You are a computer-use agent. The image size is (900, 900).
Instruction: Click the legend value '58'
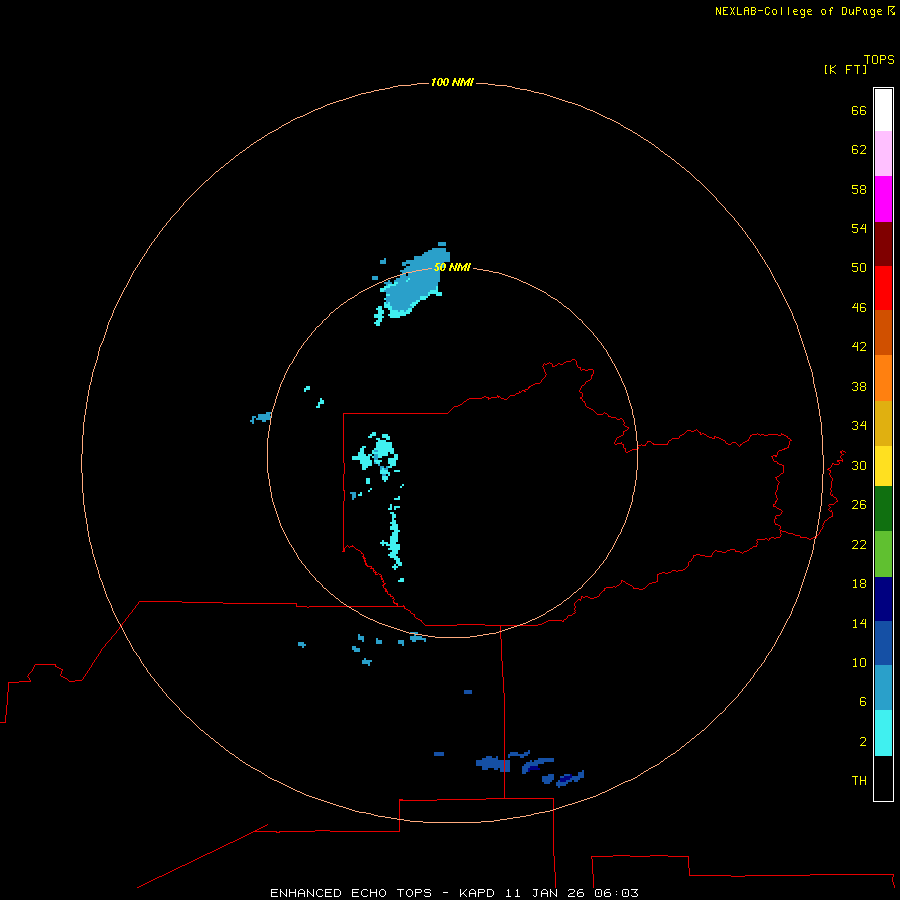click(x=859, y=189)
